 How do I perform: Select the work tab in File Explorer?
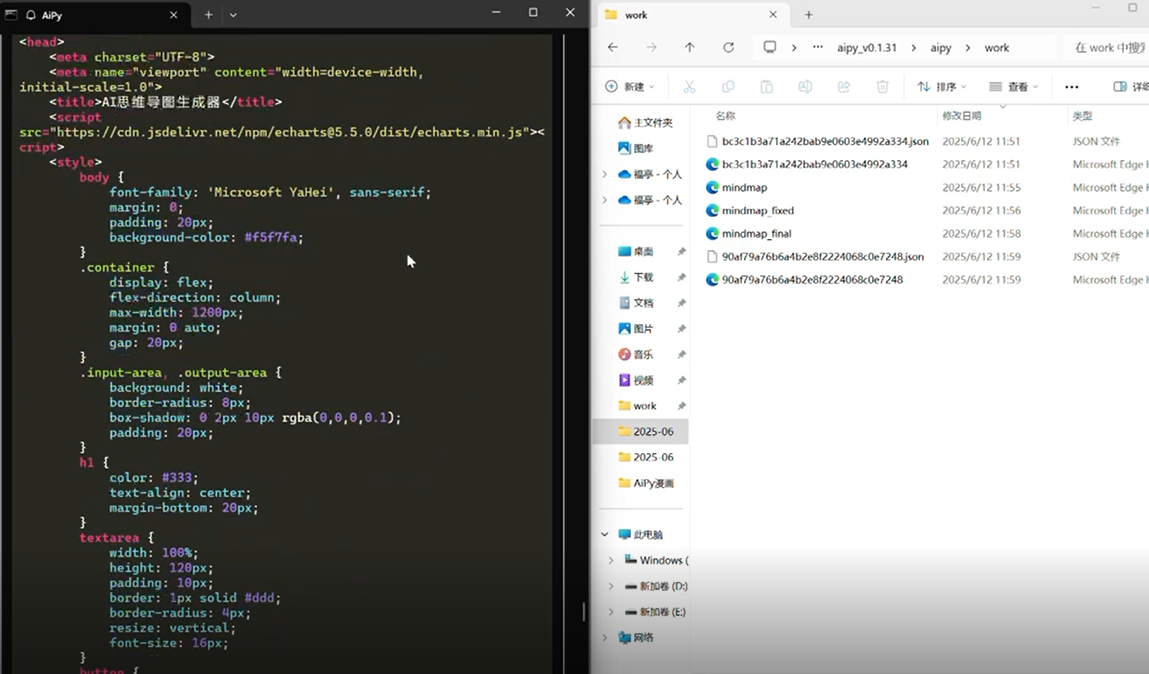coord(692,15)
